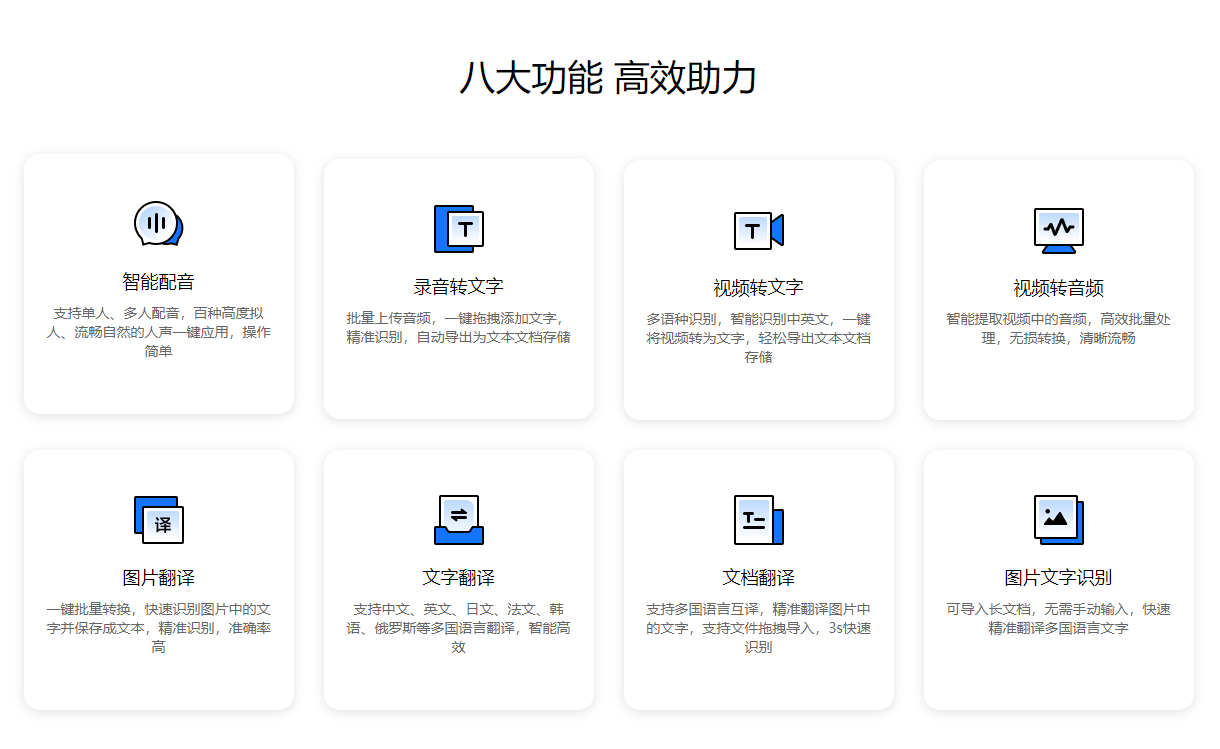Open the 文字翻译 feature title
Viewport: 1220px width, 749px height.
click(459, 578)
